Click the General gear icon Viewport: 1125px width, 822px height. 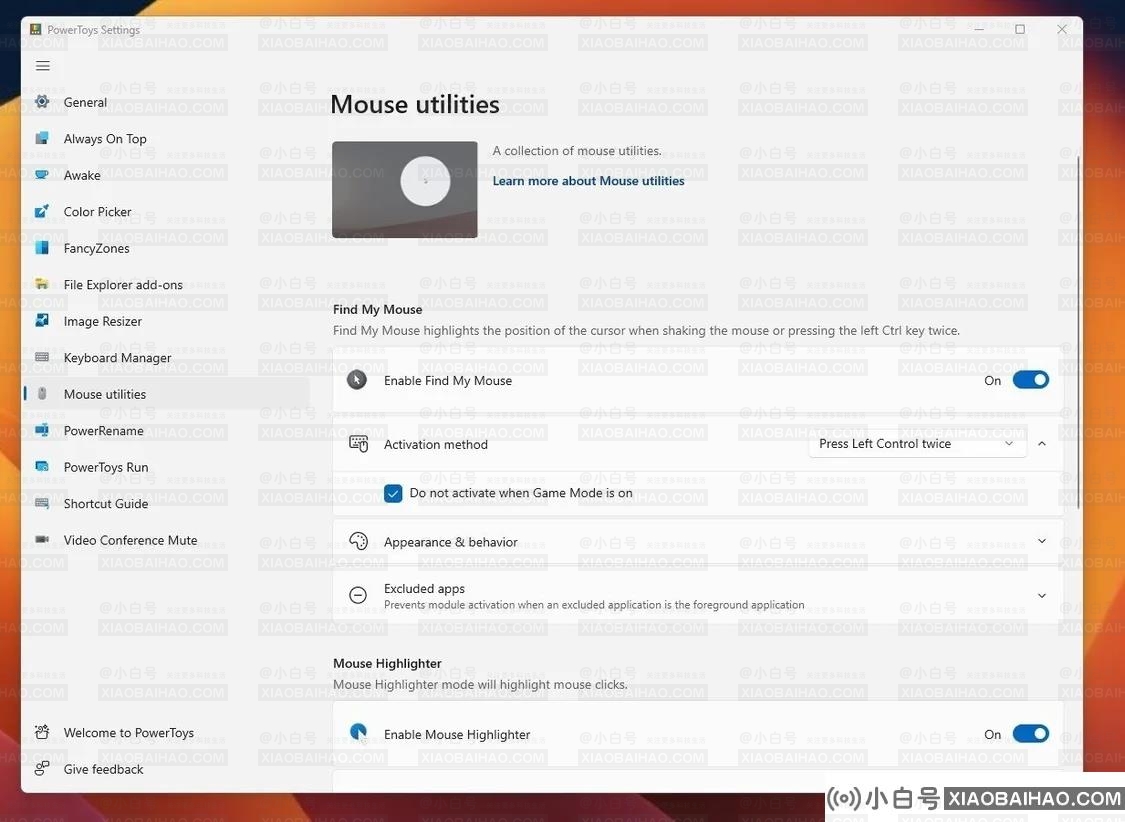point(42,102)
